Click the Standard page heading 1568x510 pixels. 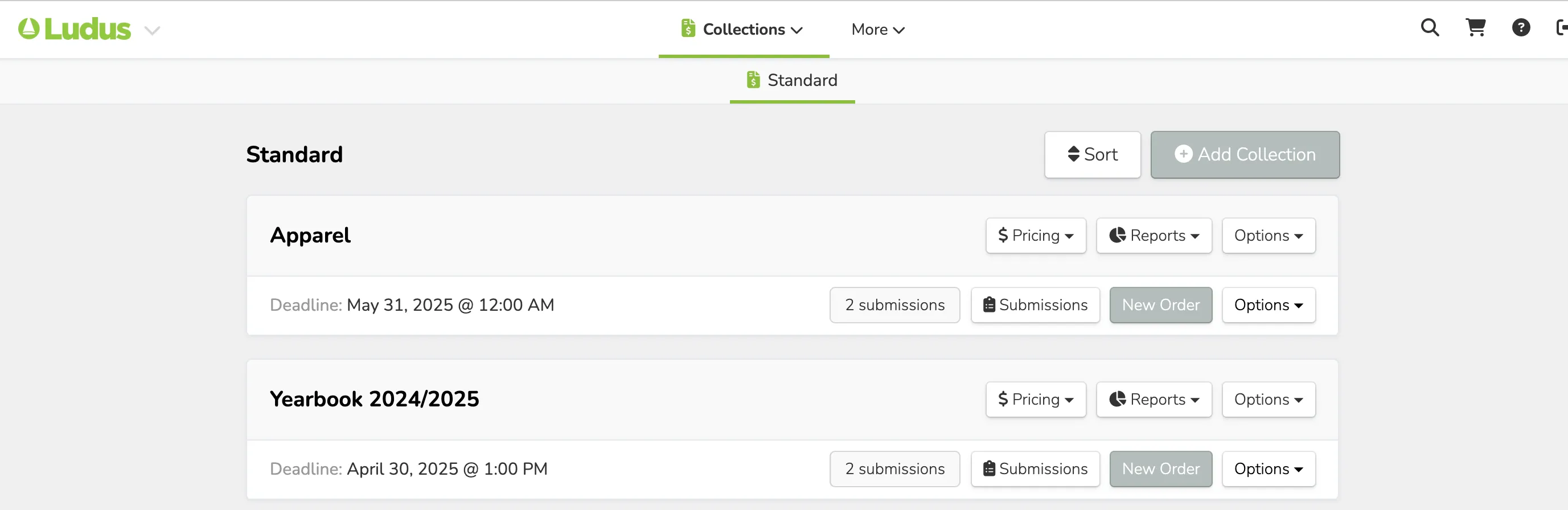[x=294, y=155]
